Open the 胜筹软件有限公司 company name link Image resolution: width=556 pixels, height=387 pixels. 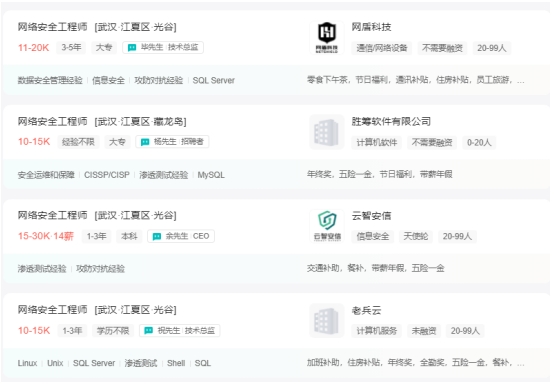[391, 122]
